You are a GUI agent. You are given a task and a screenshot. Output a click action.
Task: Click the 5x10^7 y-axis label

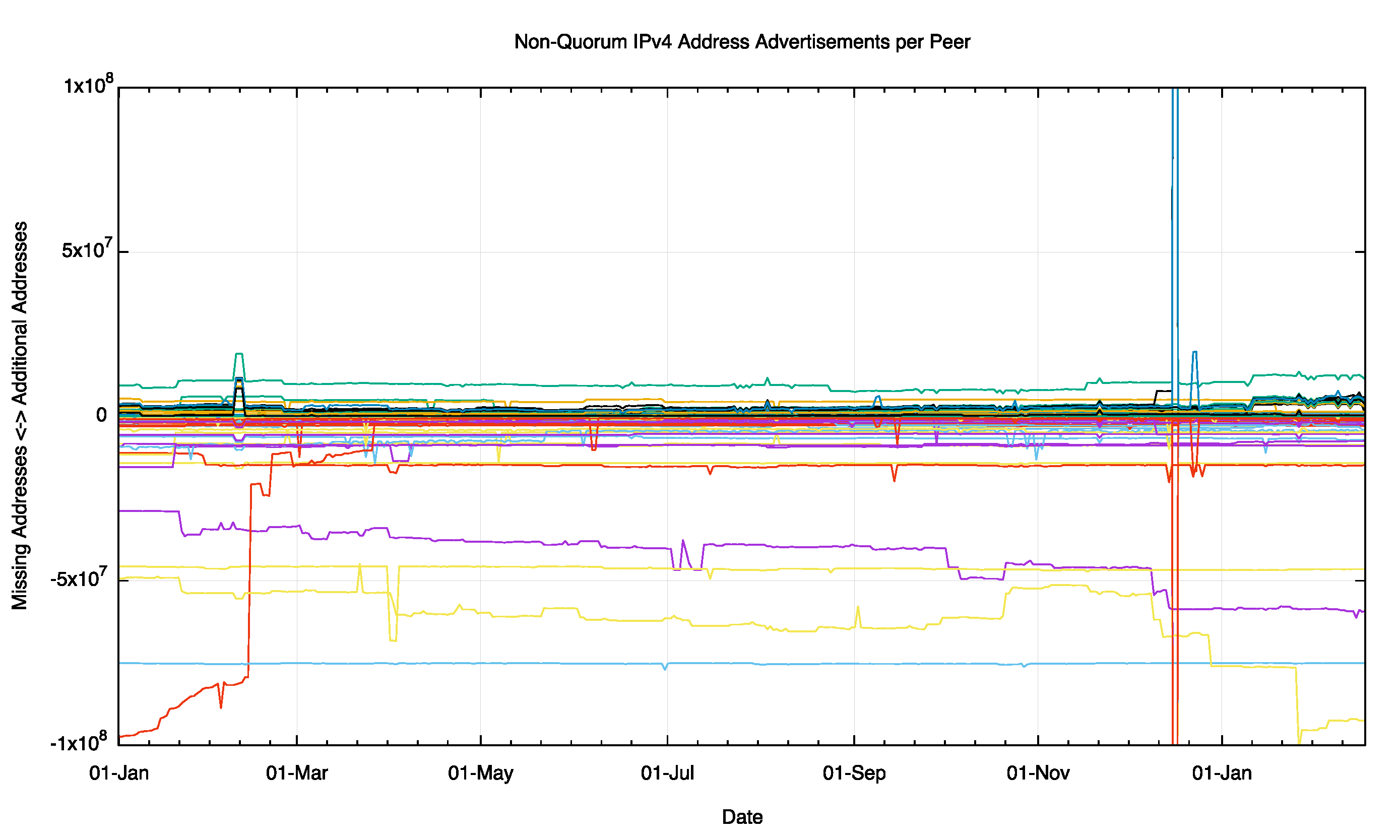(x=87, y=250)
